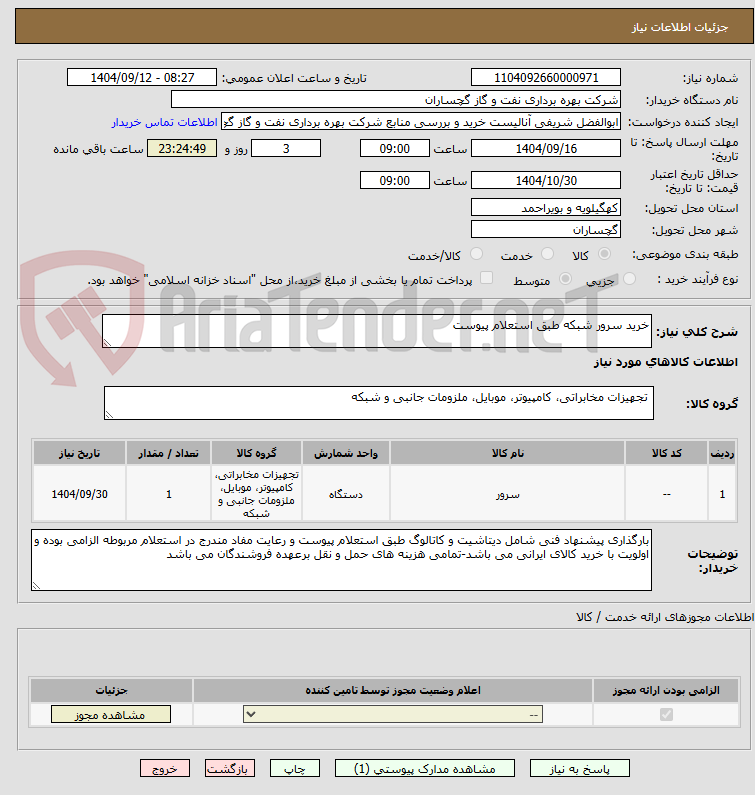Click the شهر محل تحویل field گچساران
The width and height of the screenshot is (755, 795).
pyautogui.click(x=546, y=230)
